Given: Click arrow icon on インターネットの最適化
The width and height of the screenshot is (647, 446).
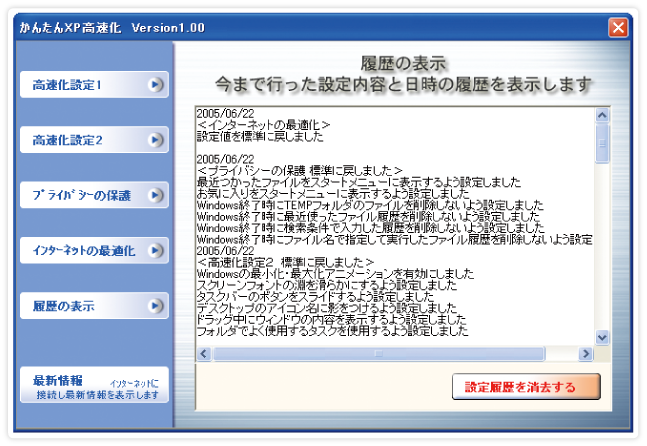Looking at the screenshot, I should pyautogui.click(x=156, y=250).
